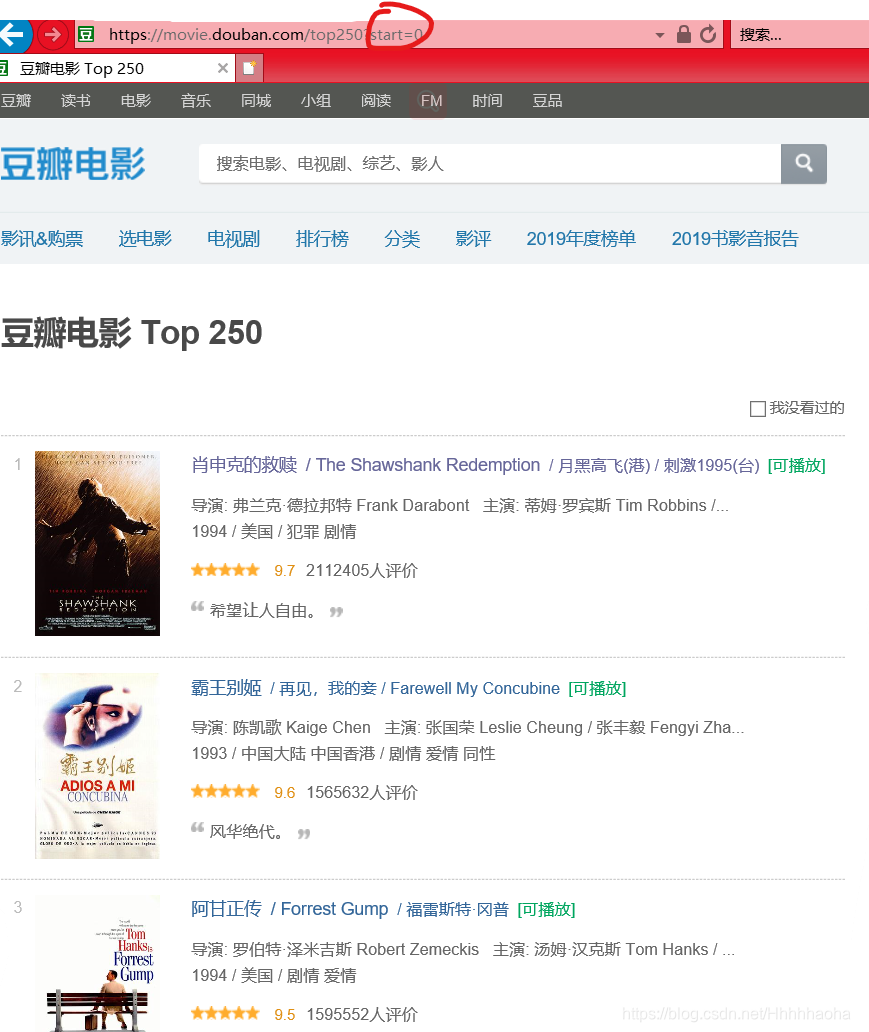The width and height of the screenshot is (869, 1032).
Task: Open 音乐 in top navigation
Action: click(196, 101)
